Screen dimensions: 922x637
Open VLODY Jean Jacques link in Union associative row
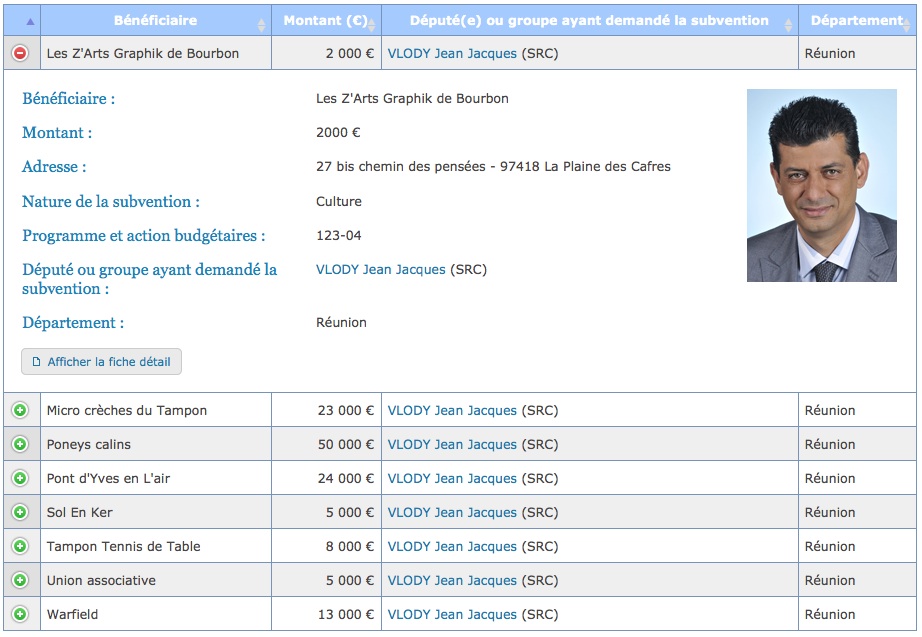tap(452, 581)
